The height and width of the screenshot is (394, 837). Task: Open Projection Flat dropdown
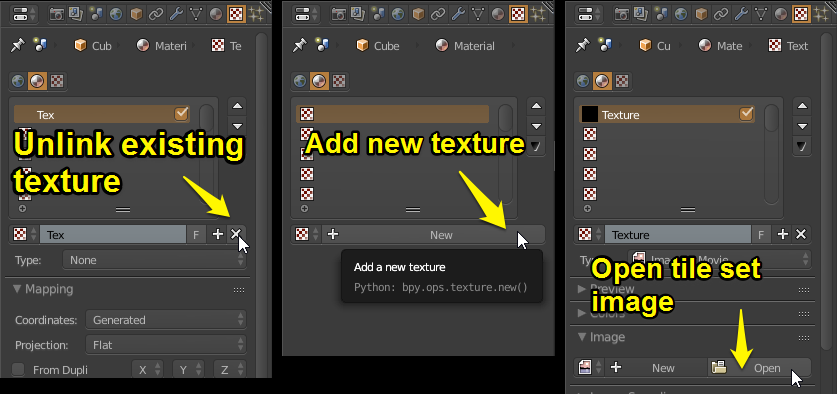166,345
